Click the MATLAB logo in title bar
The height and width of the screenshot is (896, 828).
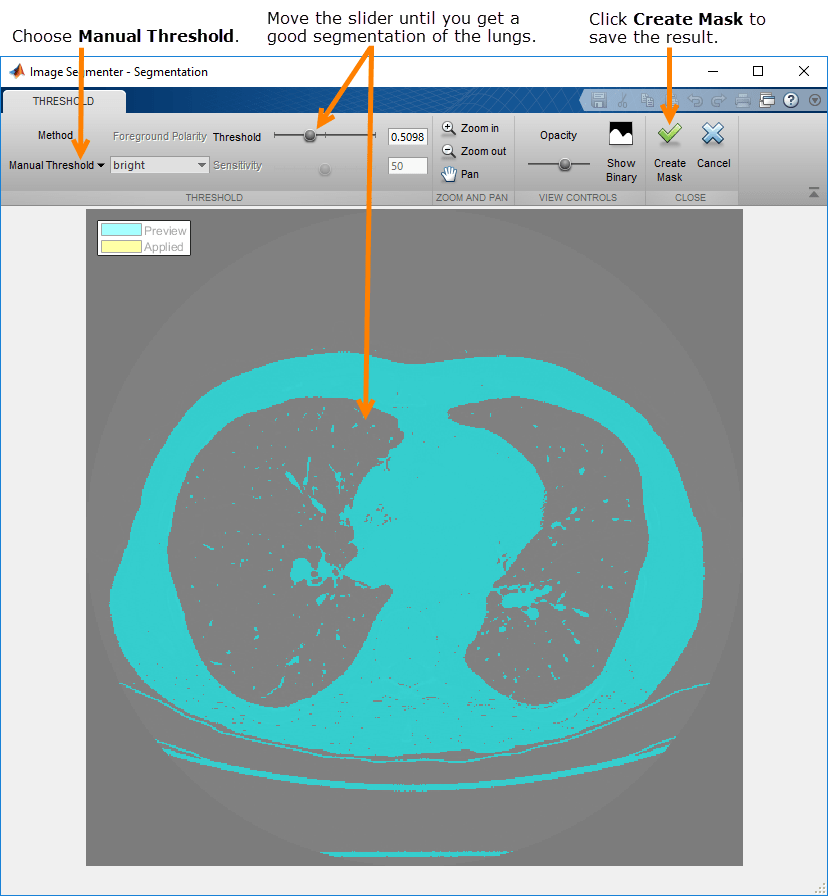pos(17,71)
